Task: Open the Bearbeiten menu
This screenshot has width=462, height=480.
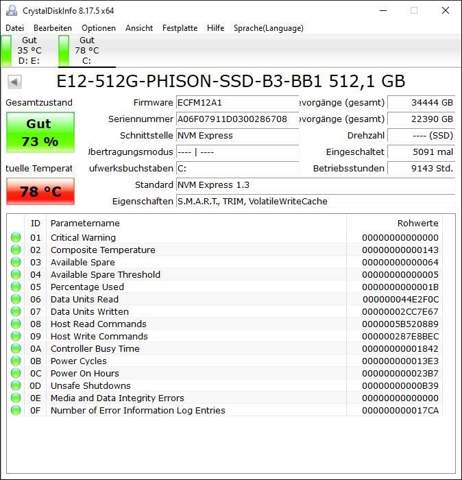Action: point(53,28)
